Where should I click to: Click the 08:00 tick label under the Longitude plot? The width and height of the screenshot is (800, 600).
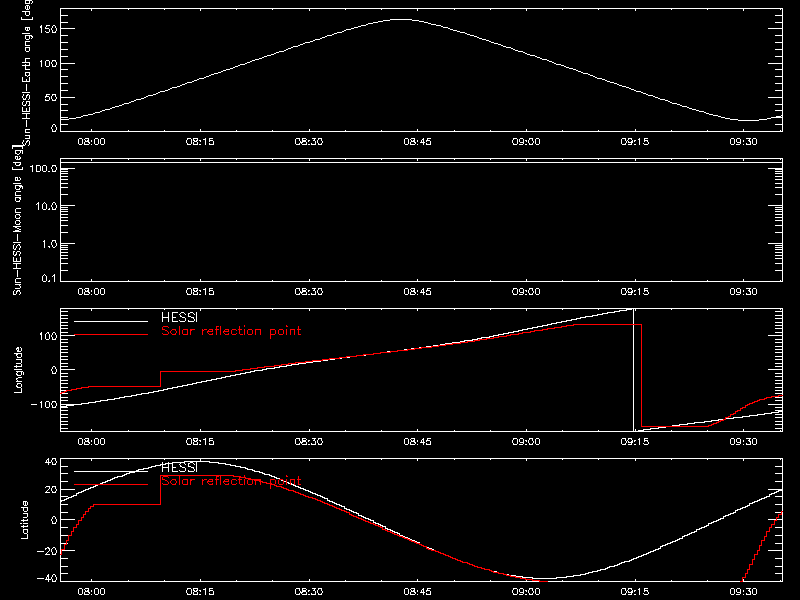point(91,442)
